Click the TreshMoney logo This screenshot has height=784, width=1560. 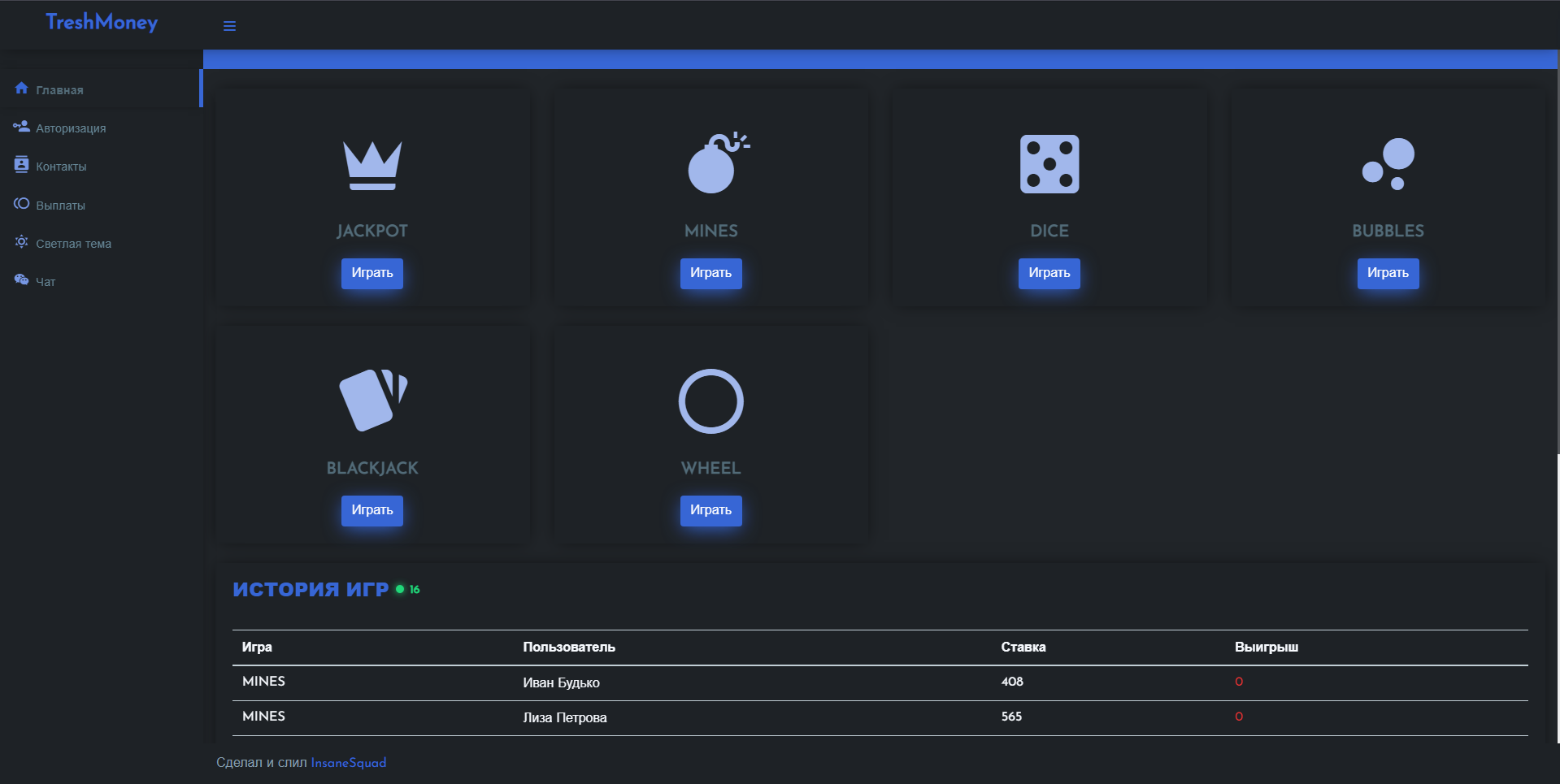(102, 23)
